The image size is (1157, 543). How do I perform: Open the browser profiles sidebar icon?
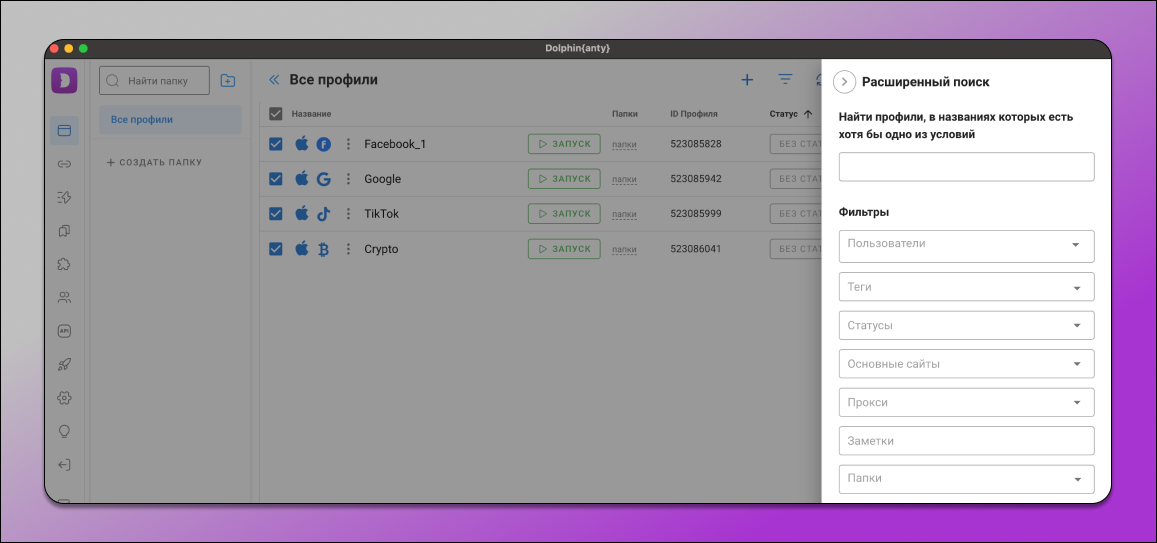[x=64, y=130]
